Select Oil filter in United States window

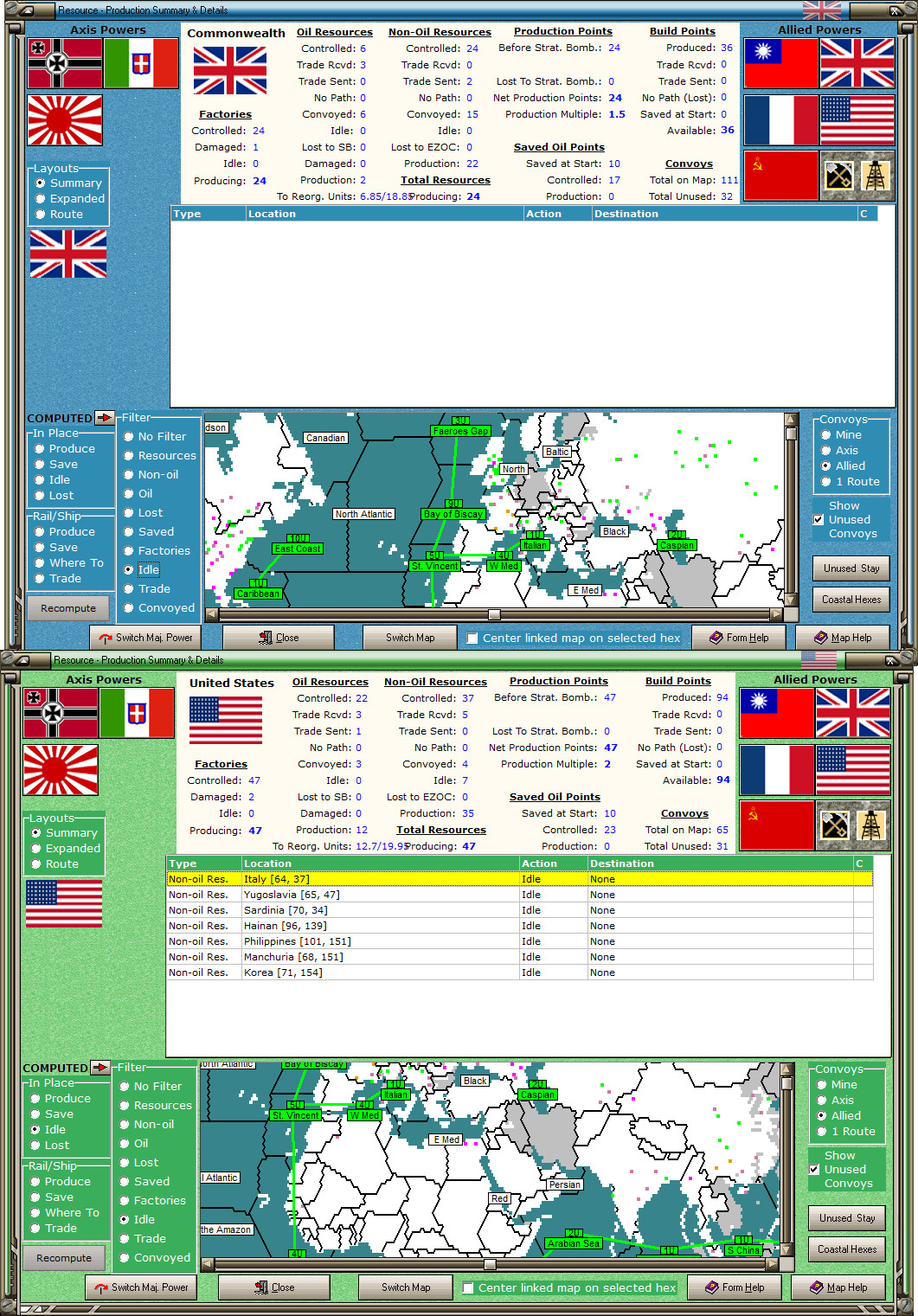[136, 1144]
